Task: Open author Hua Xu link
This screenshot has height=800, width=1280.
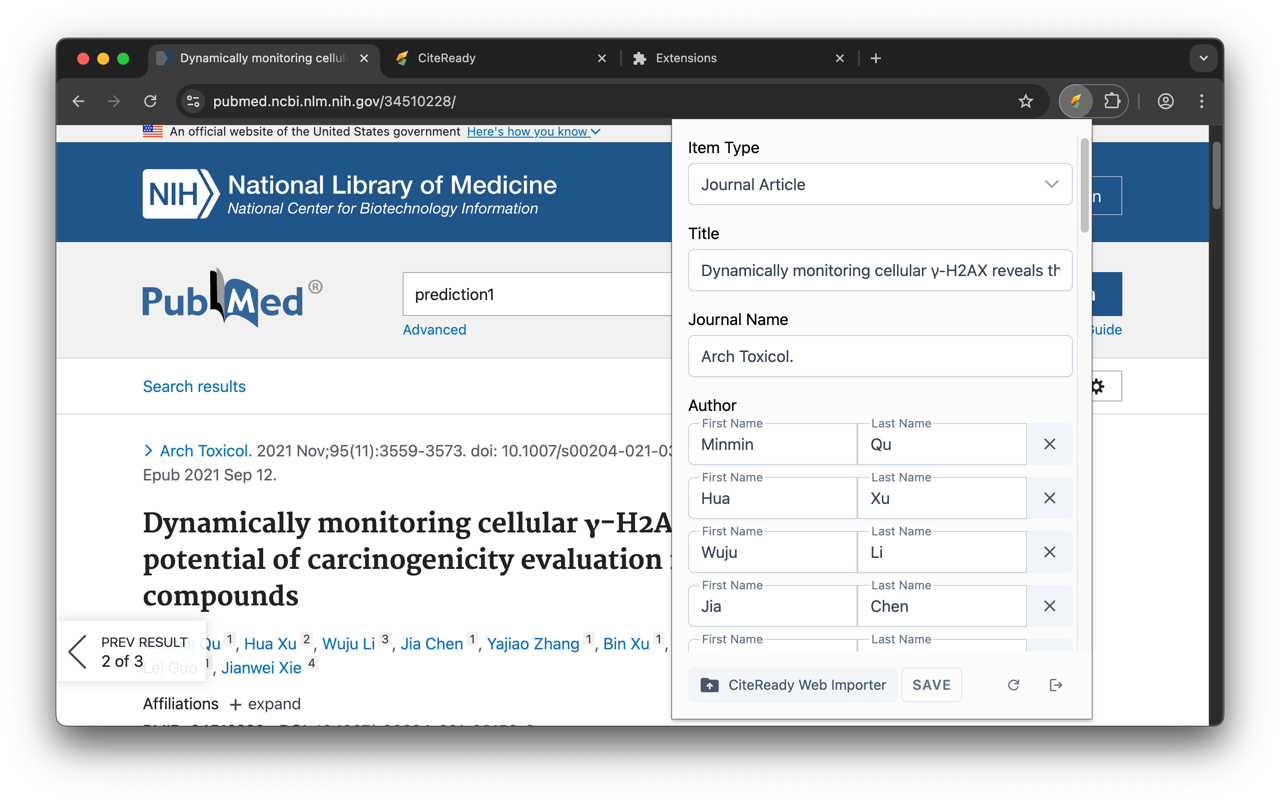Action: pyautogui.click(x=270, y=644)
